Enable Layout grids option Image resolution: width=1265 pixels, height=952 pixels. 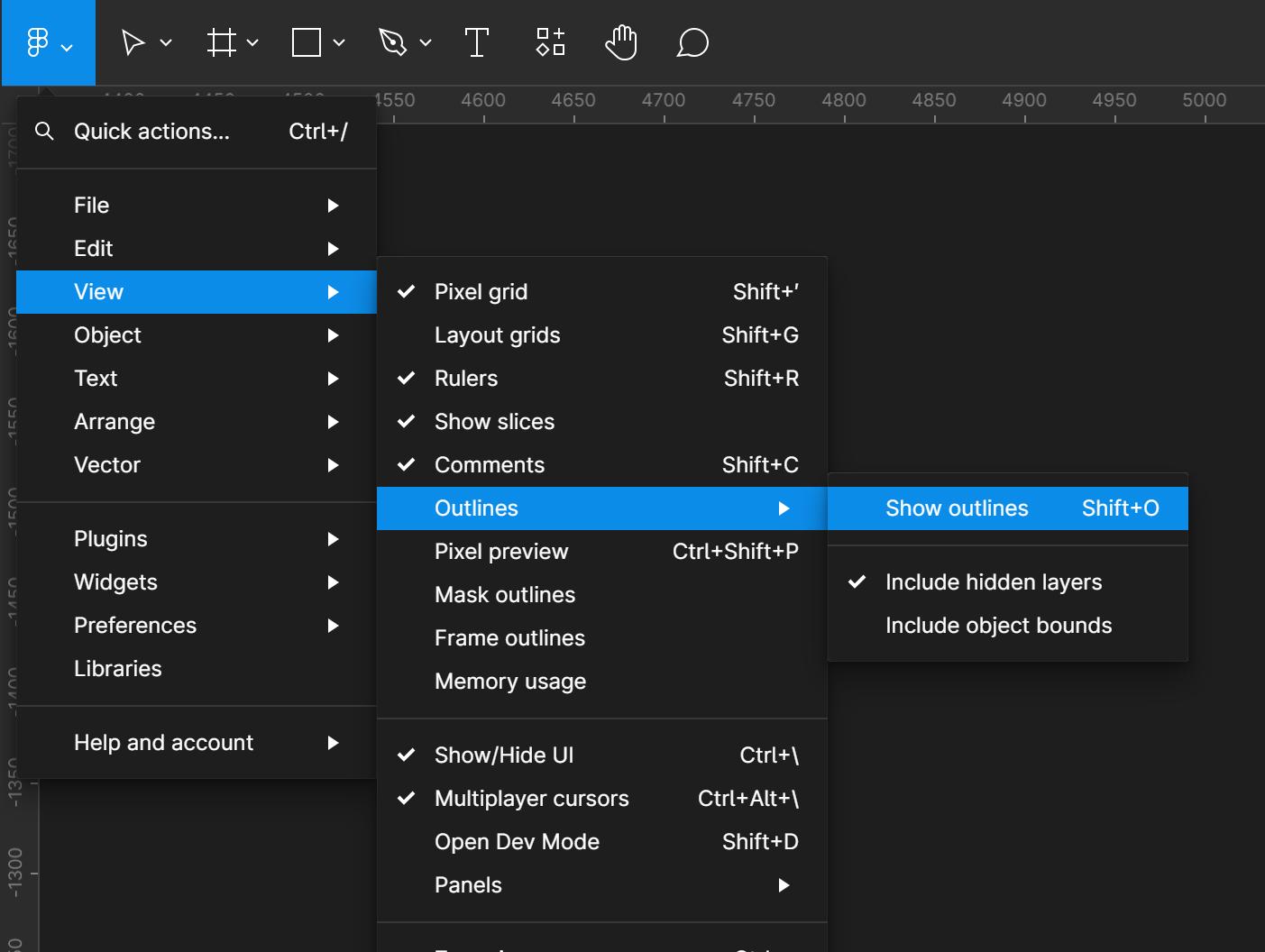[x=602, y=335]
